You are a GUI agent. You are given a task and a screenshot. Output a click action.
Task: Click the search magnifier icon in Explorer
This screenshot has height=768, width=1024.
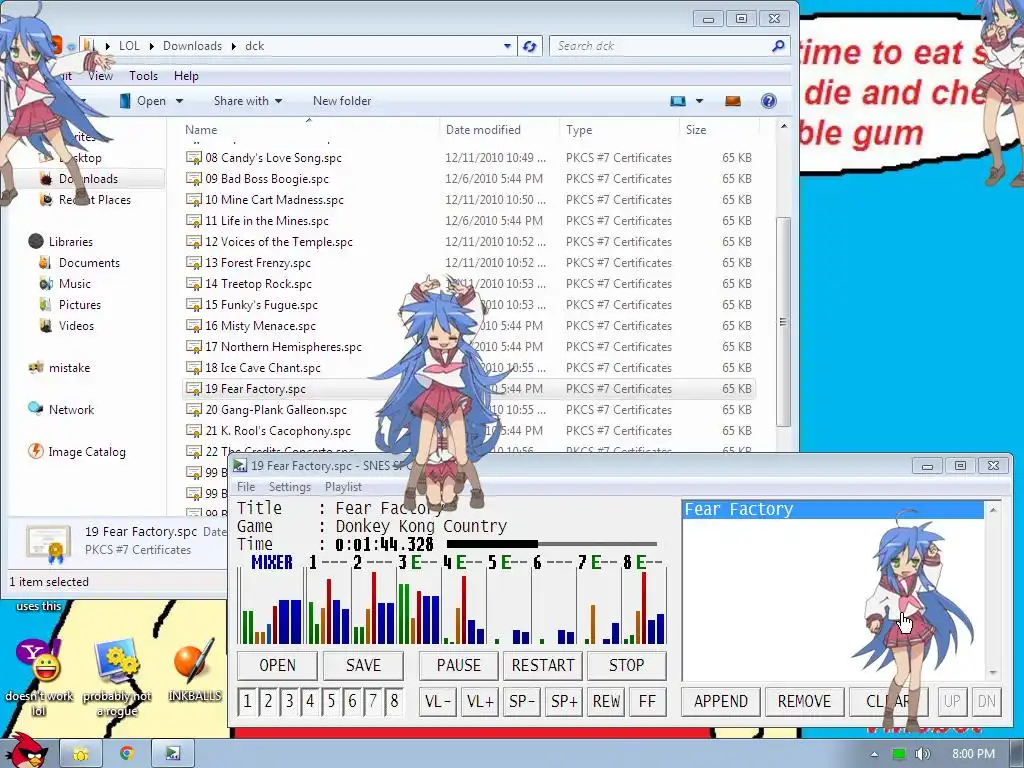click(x=778, y=46)
